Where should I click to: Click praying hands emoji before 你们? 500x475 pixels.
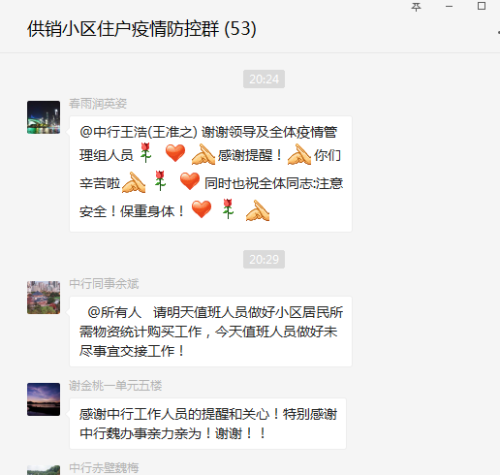299,154
